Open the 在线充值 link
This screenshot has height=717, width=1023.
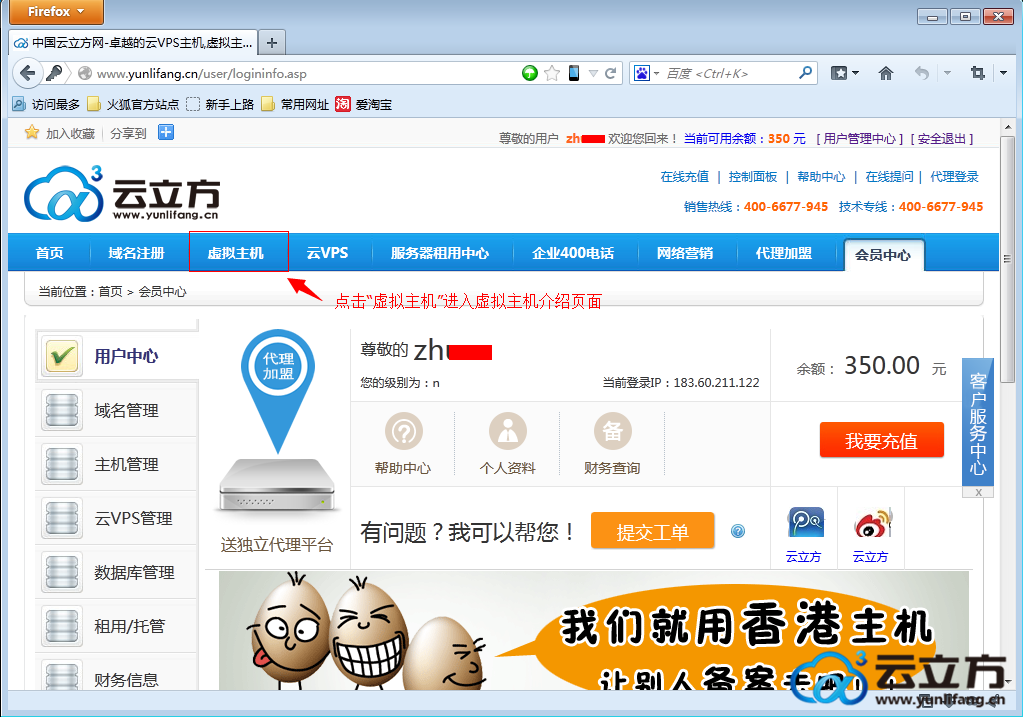coord(684,176)
